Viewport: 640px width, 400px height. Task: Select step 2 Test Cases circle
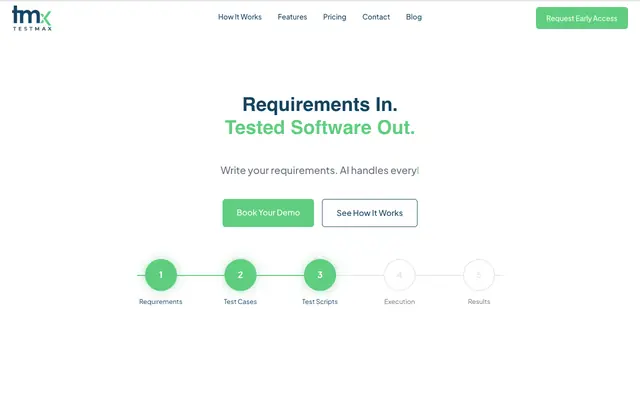pyautogui.click(x=240, y=275)
